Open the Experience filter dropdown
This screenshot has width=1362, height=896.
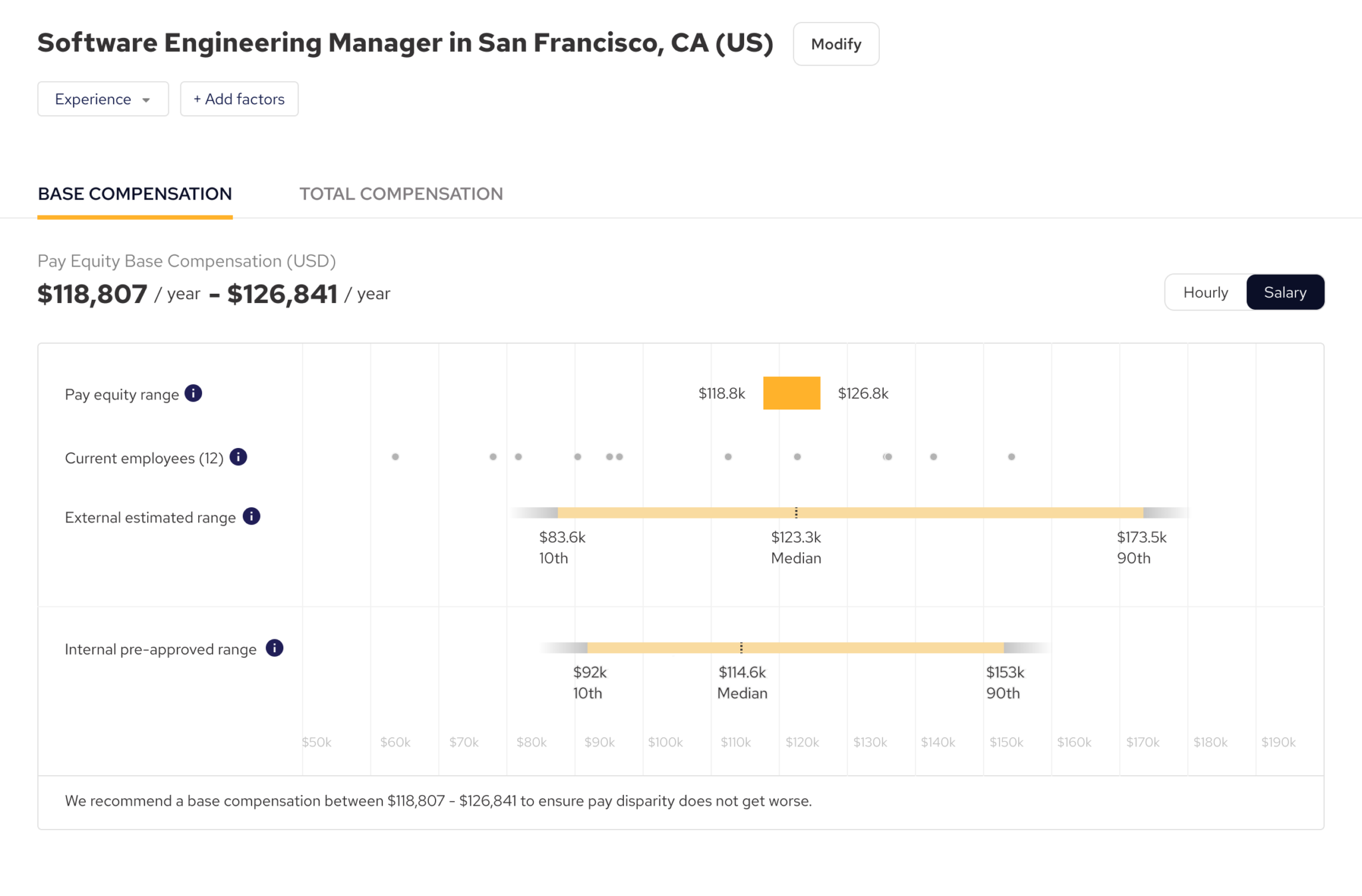[102, 98]
